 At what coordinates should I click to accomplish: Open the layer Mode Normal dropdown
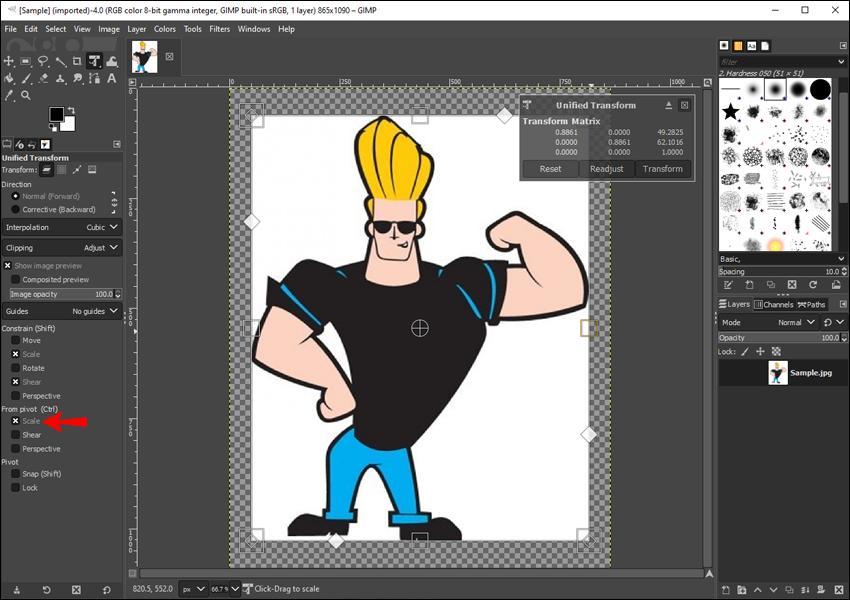click(768, 322)
